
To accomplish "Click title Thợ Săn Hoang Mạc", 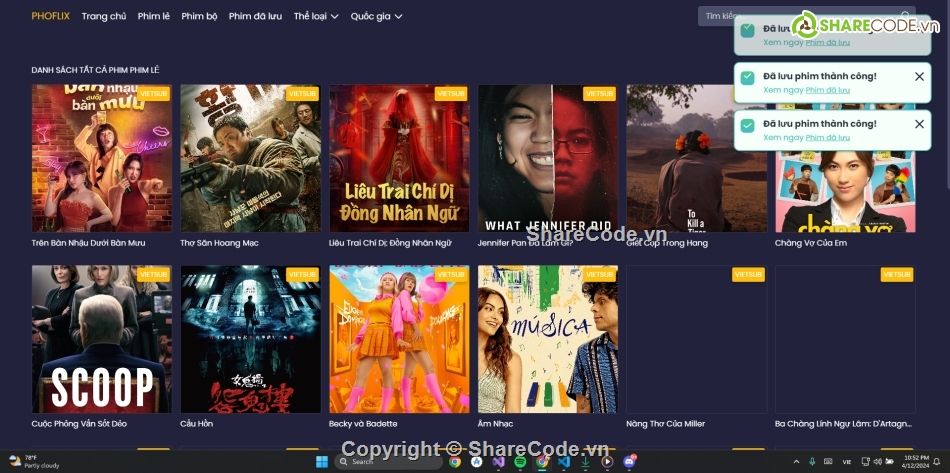I will (x=219, y=243).
